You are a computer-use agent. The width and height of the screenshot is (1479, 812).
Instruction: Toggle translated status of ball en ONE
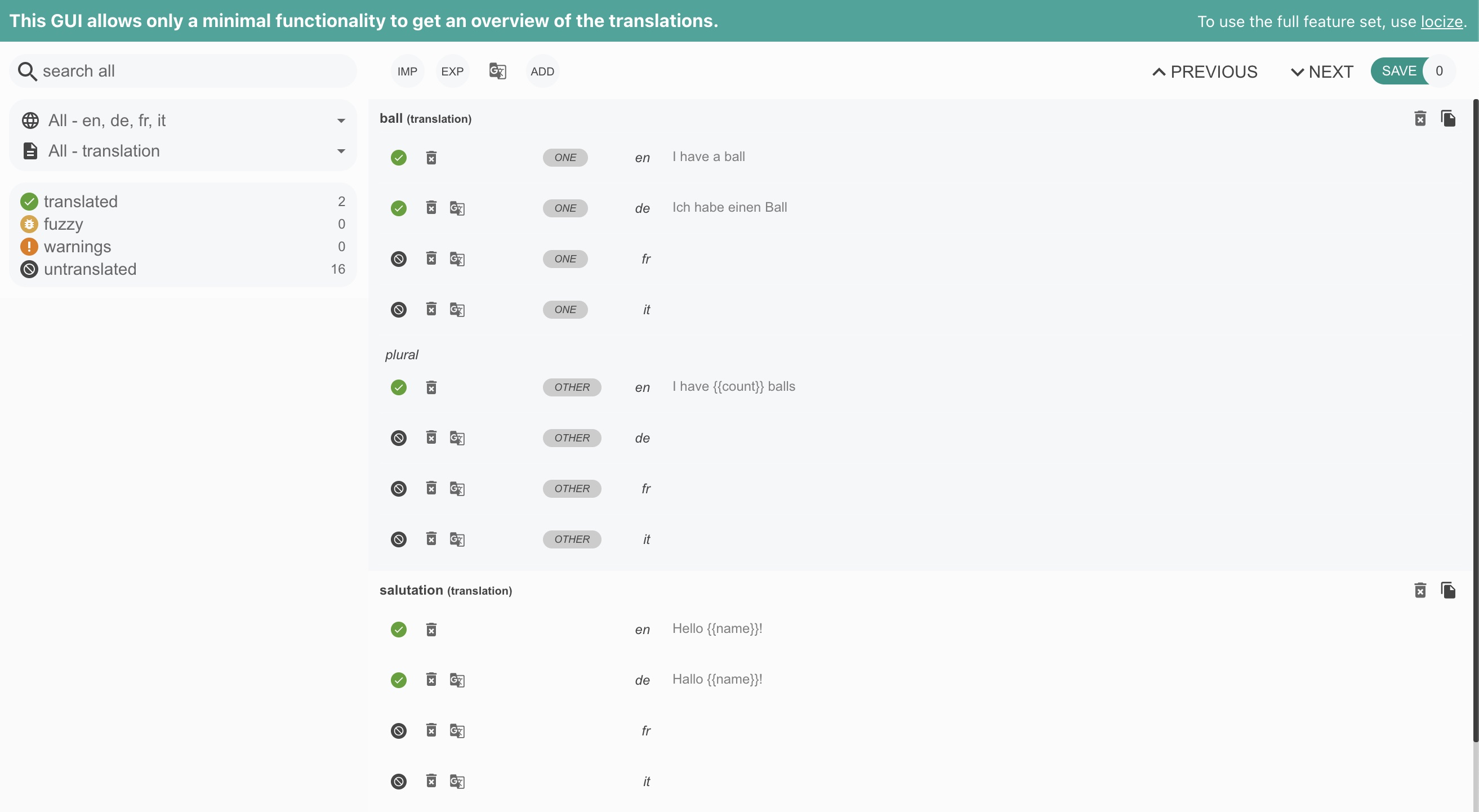pos(398,158)
